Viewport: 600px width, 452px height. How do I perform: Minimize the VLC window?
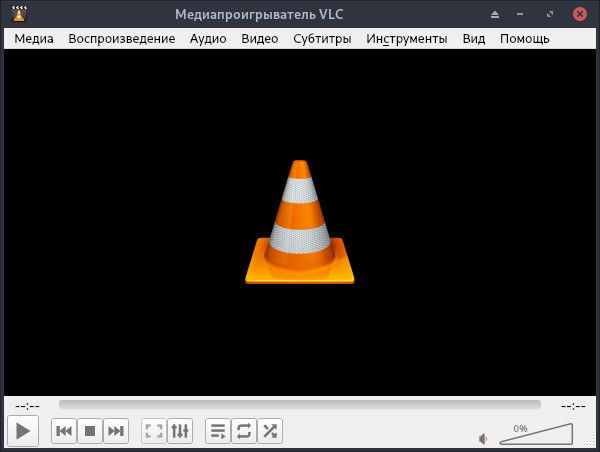520,15
